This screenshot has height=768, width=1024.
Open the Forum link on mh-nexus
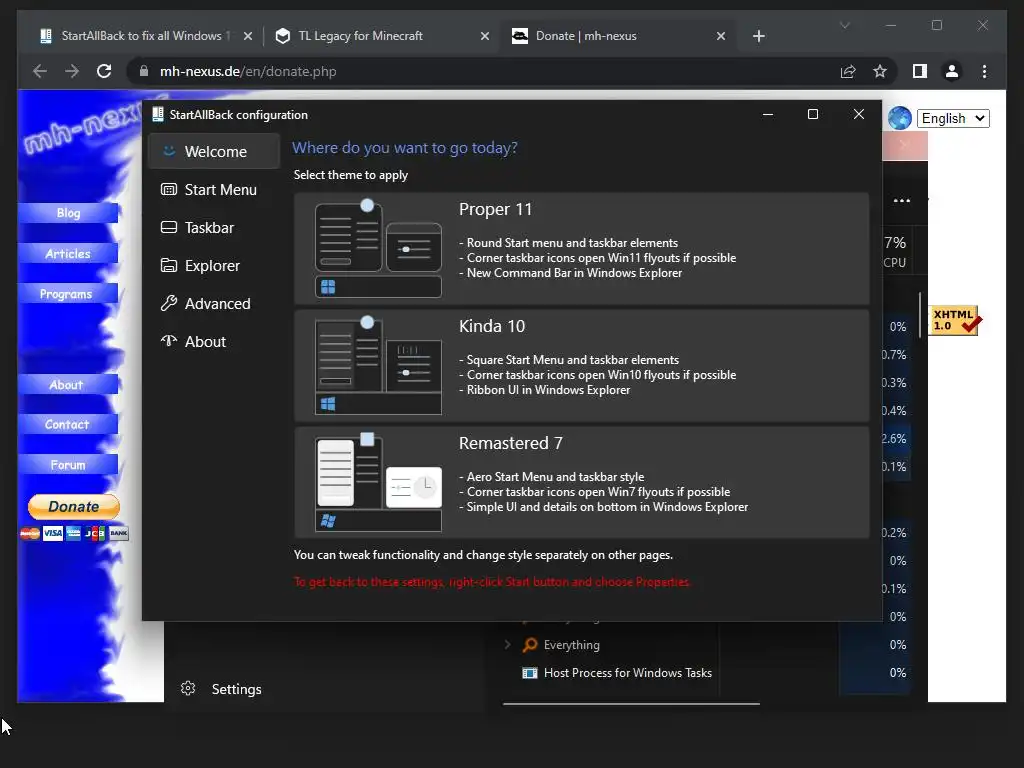69,465
